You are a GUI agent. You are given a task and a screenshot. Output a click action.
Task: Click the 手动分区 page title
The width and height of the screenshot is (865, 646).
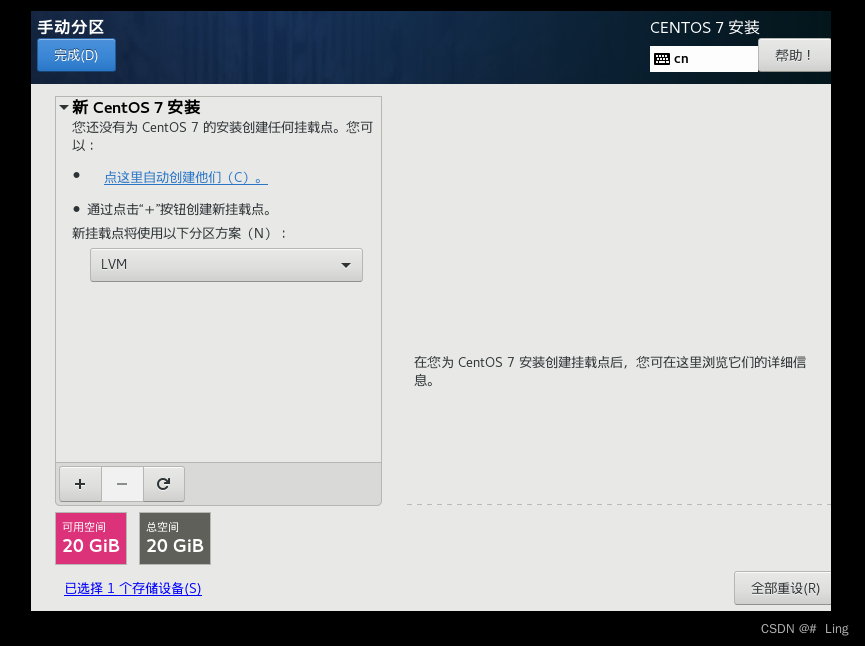tap(71, 27)
